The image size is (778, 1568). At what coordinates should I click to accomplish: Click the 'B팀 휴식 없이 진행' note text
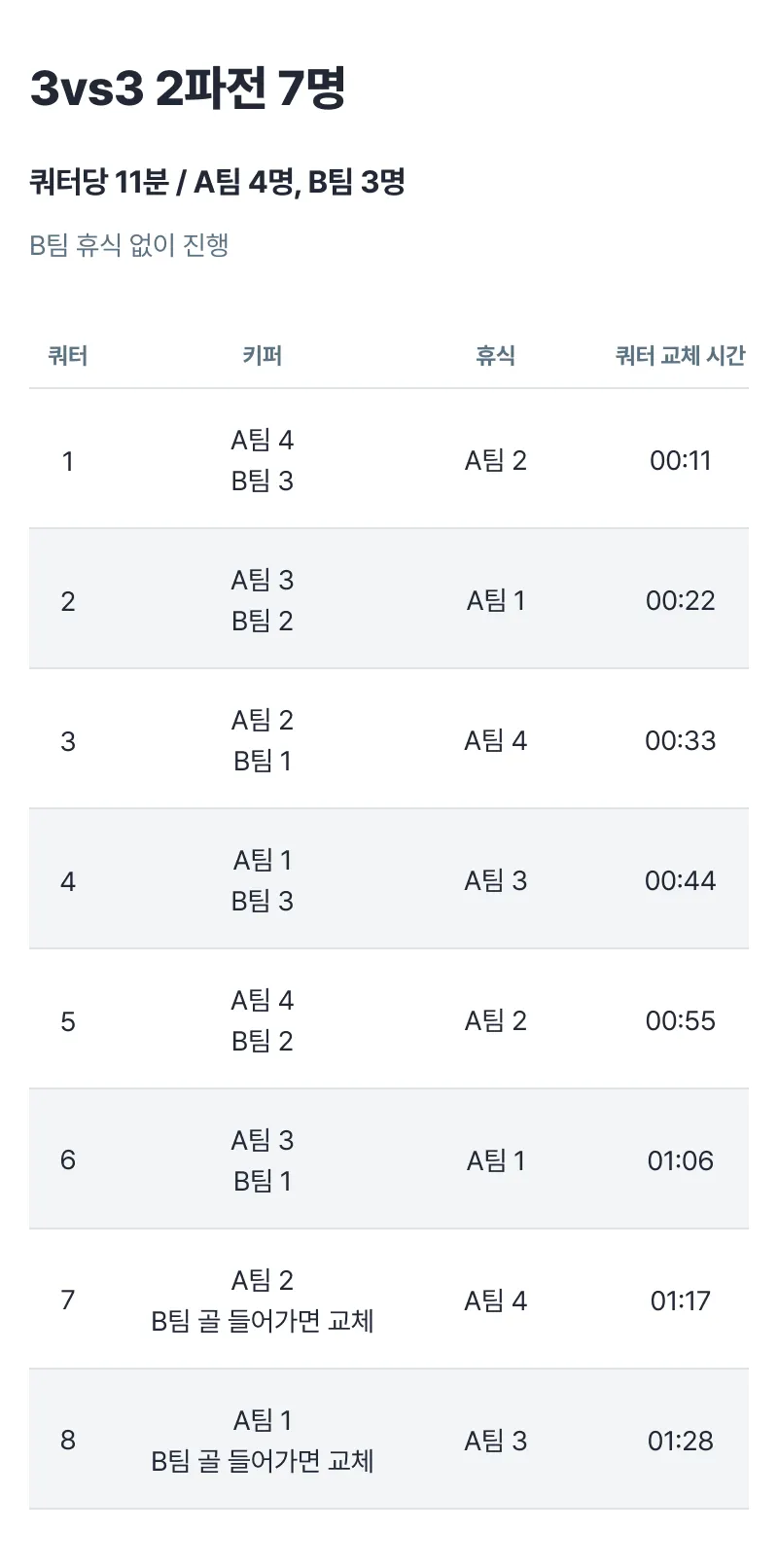[129, 245]
